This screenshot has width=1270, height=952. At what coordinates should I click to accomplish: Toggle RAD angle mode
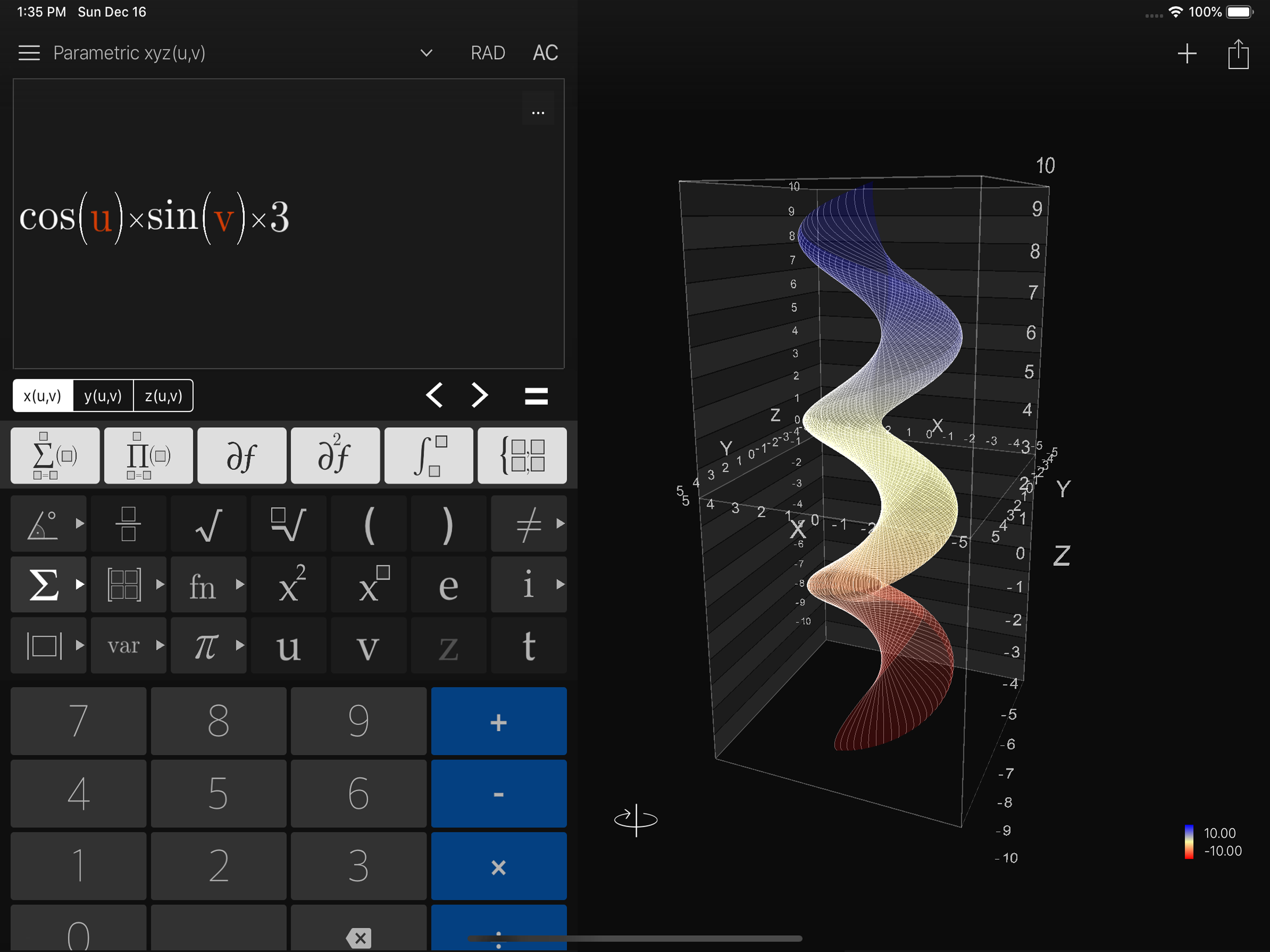point(488,53)
